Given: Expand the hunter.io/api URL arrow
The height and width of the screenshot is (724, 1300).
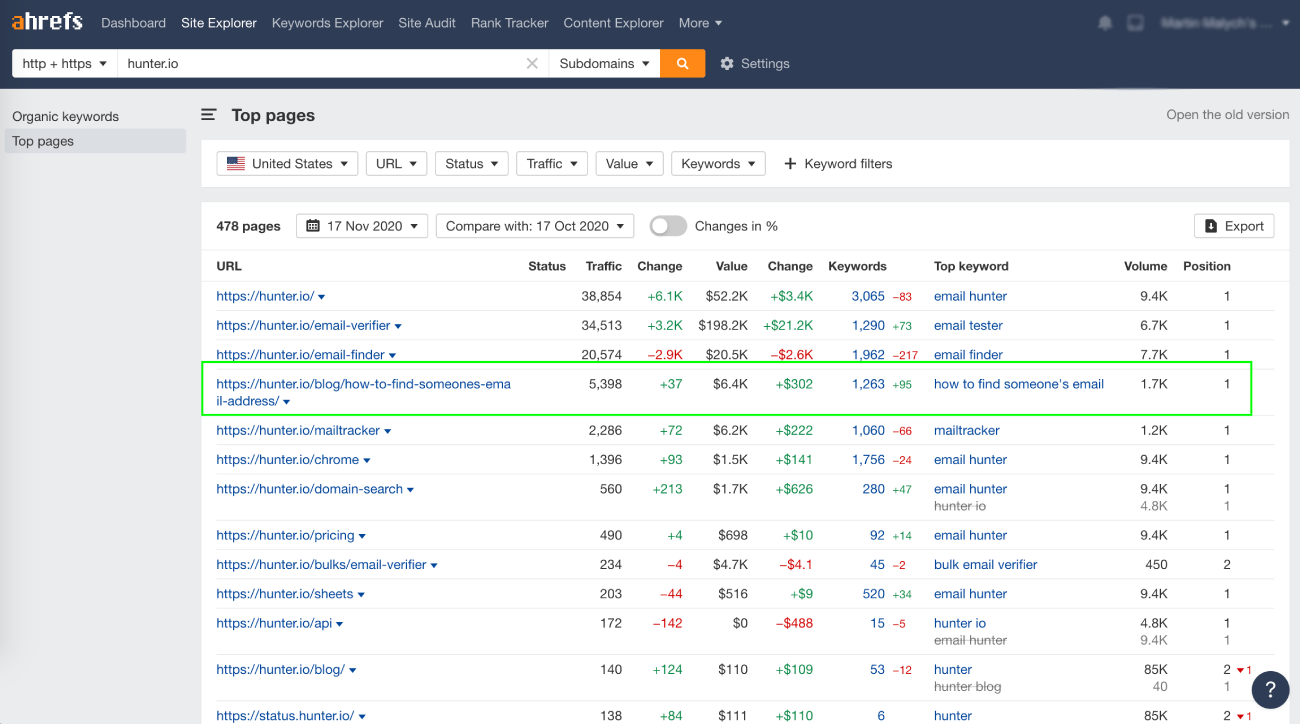Looking at the screenshot, I should pyautogui.click(x=339, y=624).
